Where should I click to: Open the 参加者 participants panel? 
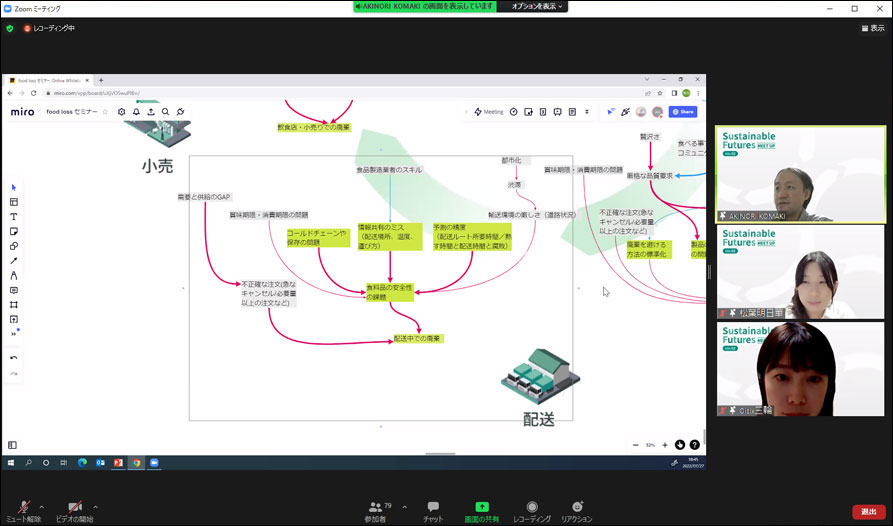coord(378,511)
